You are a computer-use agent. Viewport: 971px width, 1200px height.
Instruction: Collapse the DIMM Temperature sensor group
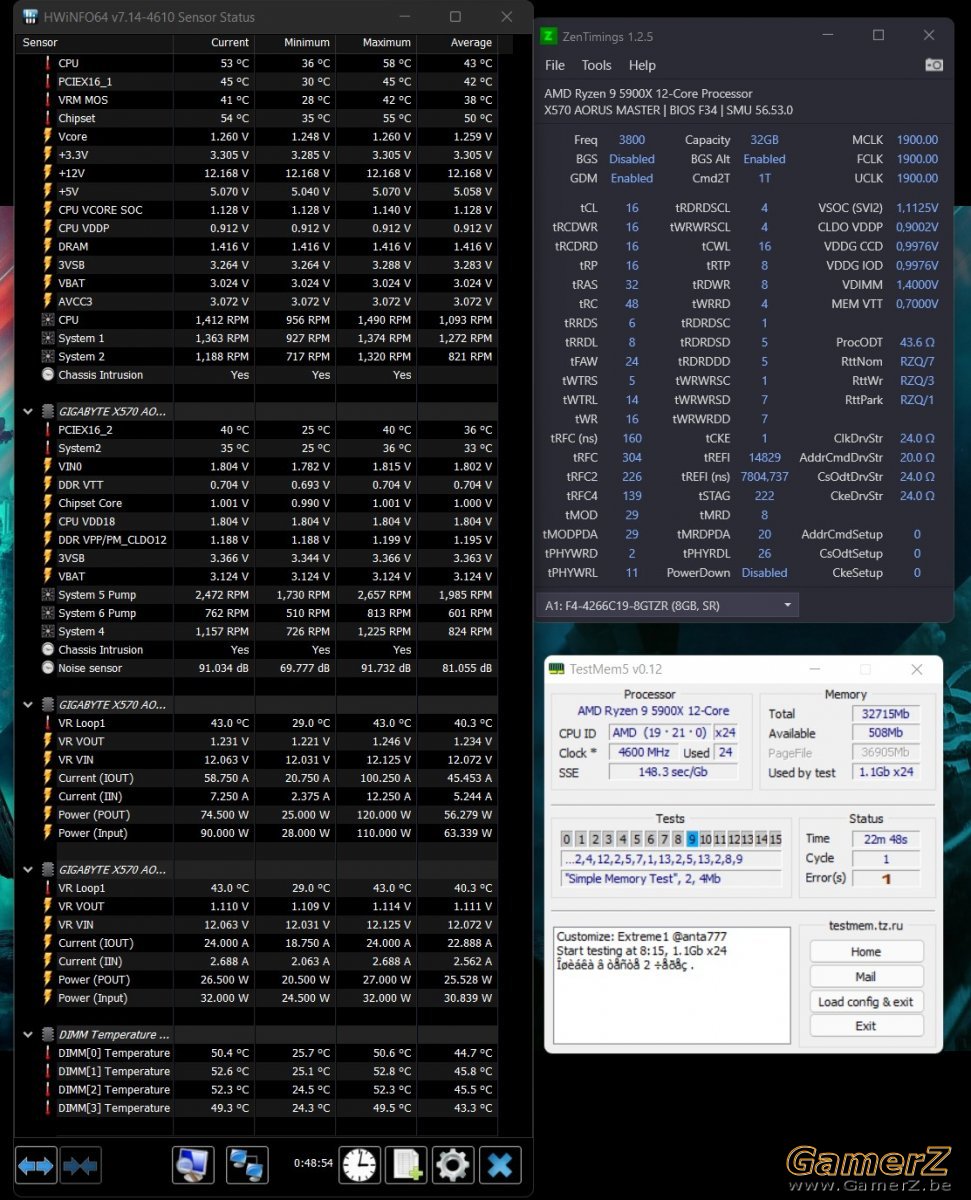coord(28,1035)
